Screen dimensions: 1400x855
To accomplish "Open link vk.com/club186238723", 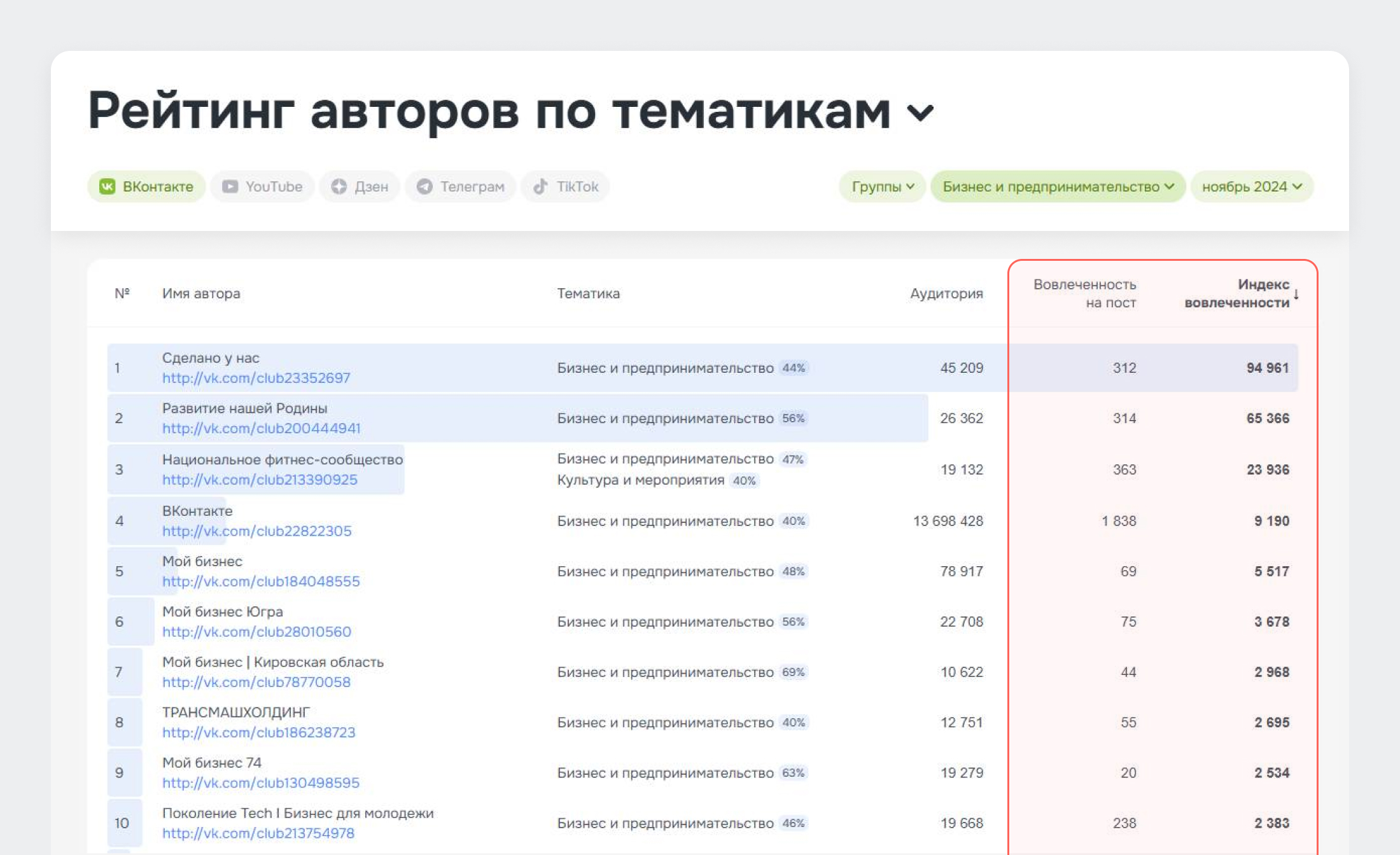I will (x=259, y=732).
